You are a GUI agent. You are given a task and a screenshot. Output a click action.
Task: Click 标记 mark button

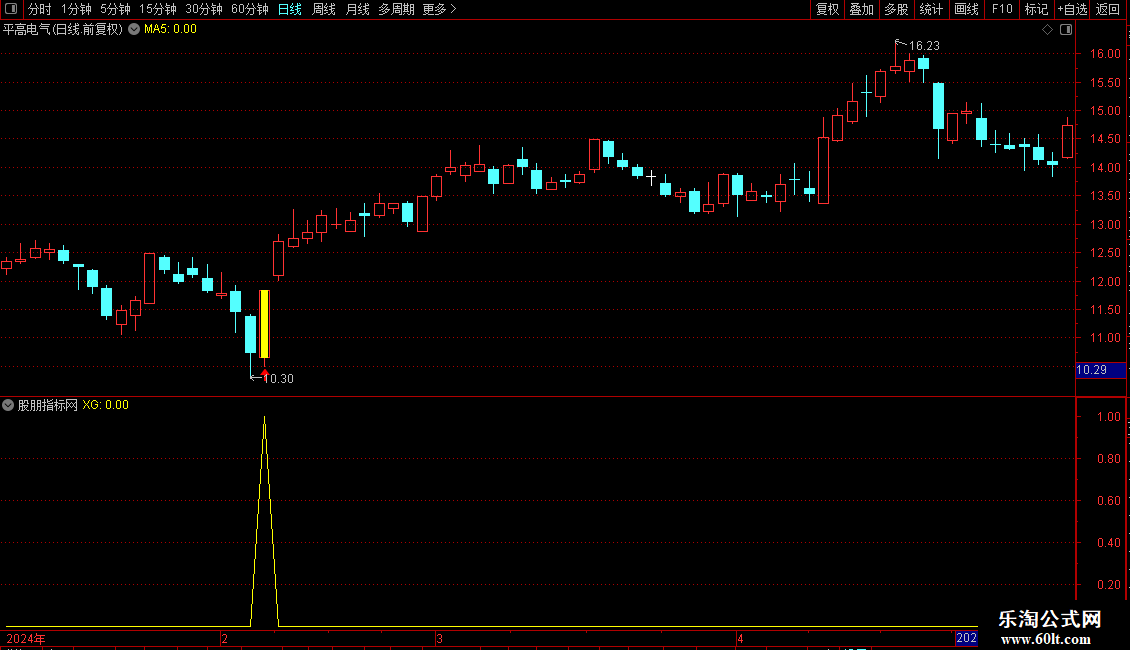click(1036, 9)
